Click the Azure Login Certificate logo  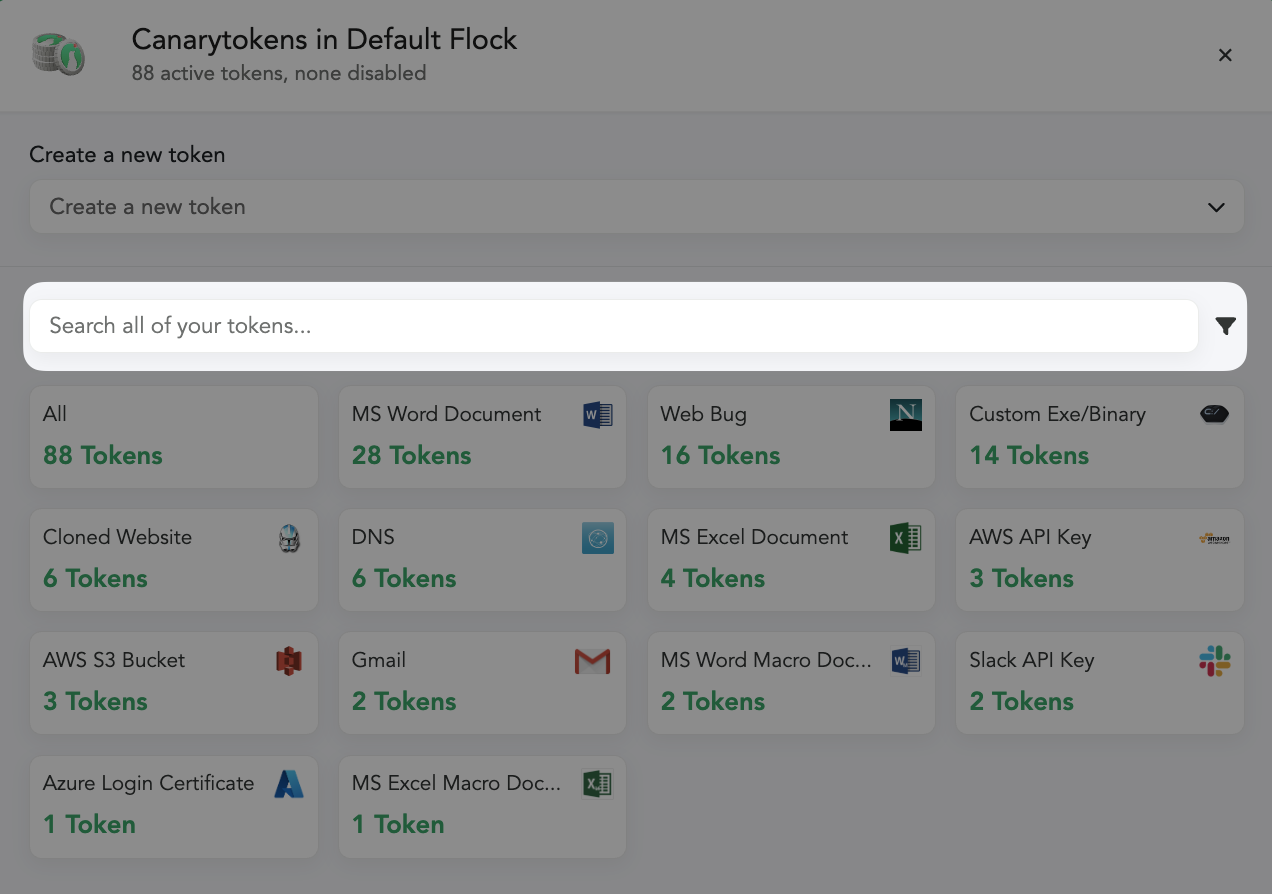tap(289, 784)
